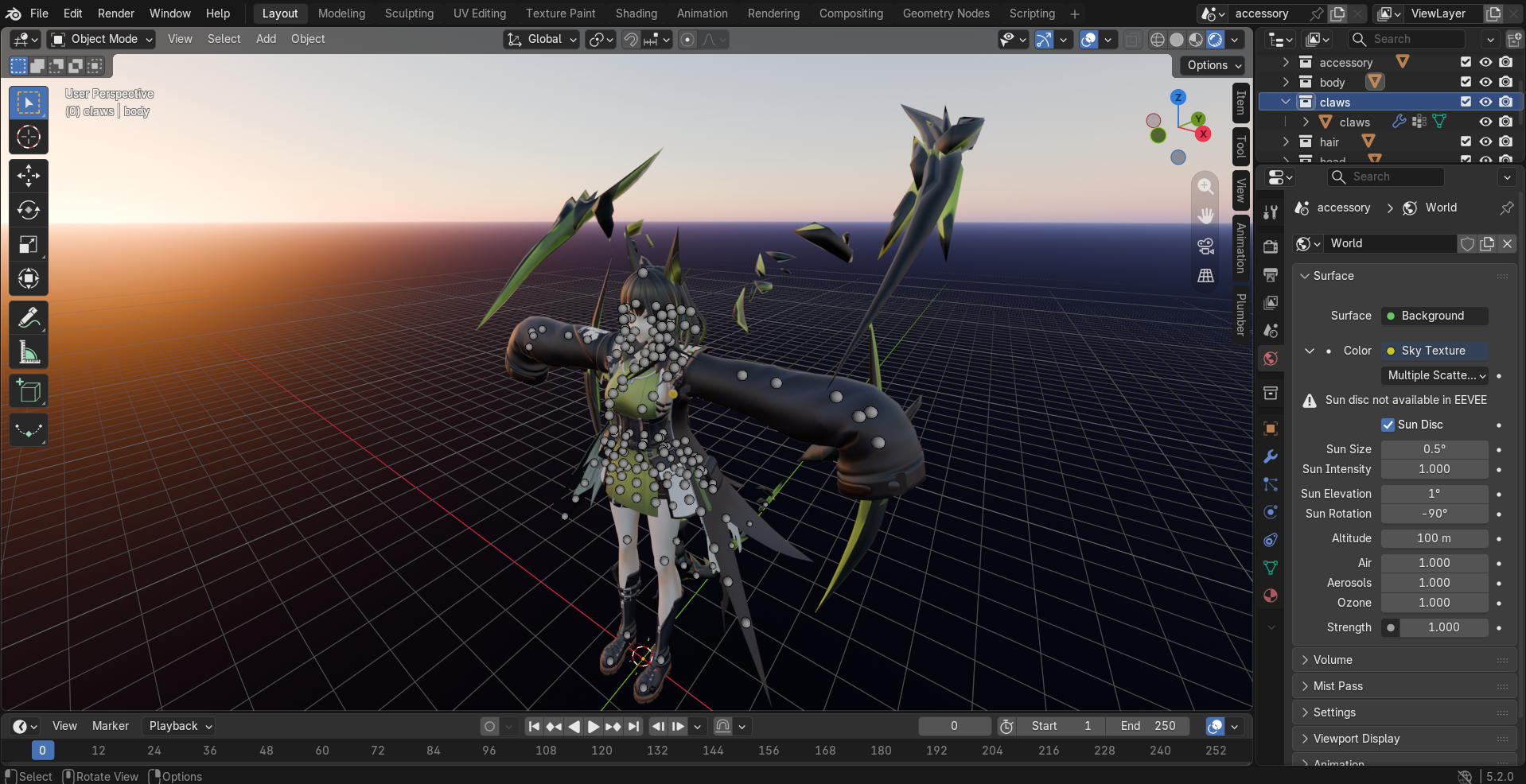Open the Object Constraints properties tab
Image resolution: width=1526 pixels, height=784 pixels.
tap(1271, 540)
